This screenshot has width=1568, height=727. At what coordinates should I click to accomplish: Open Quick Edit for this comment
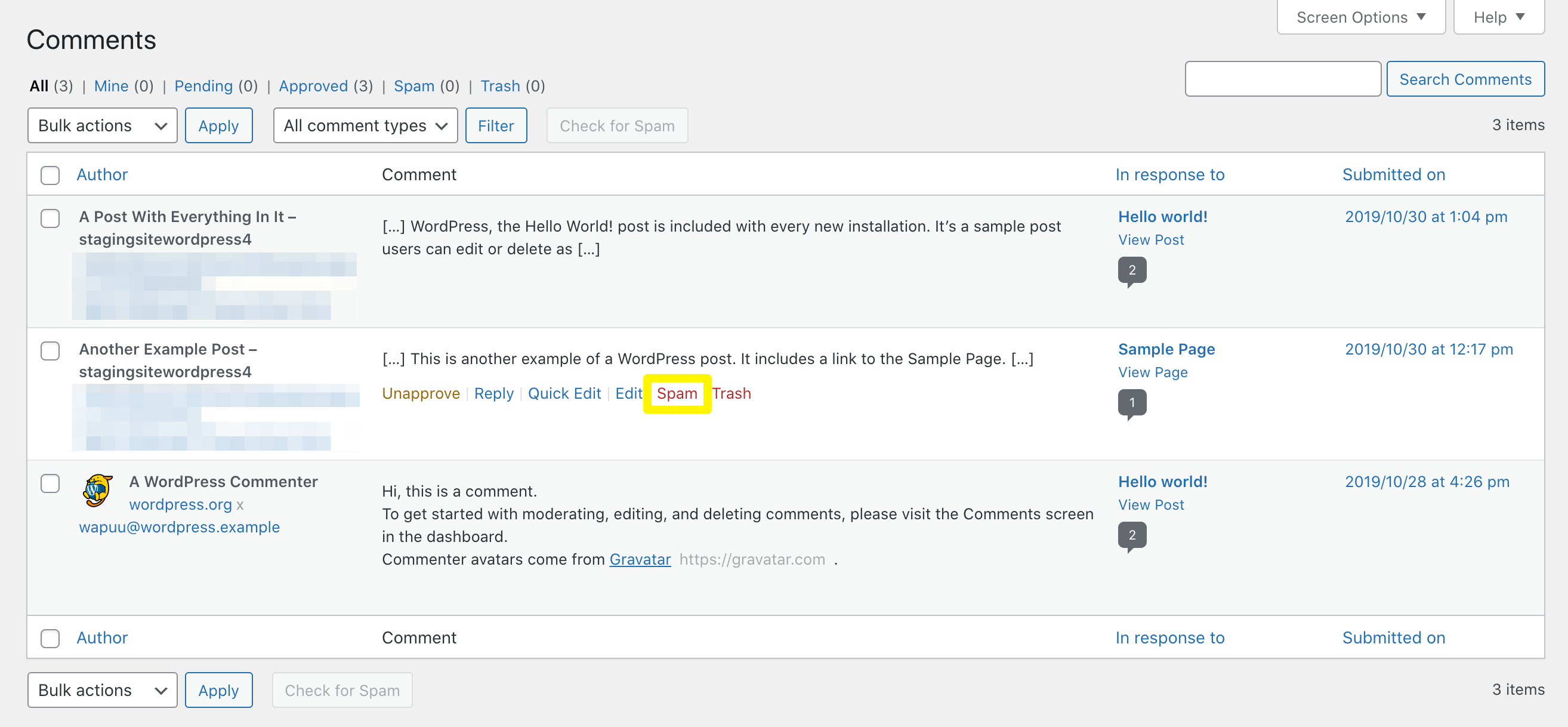pos(564,393)
